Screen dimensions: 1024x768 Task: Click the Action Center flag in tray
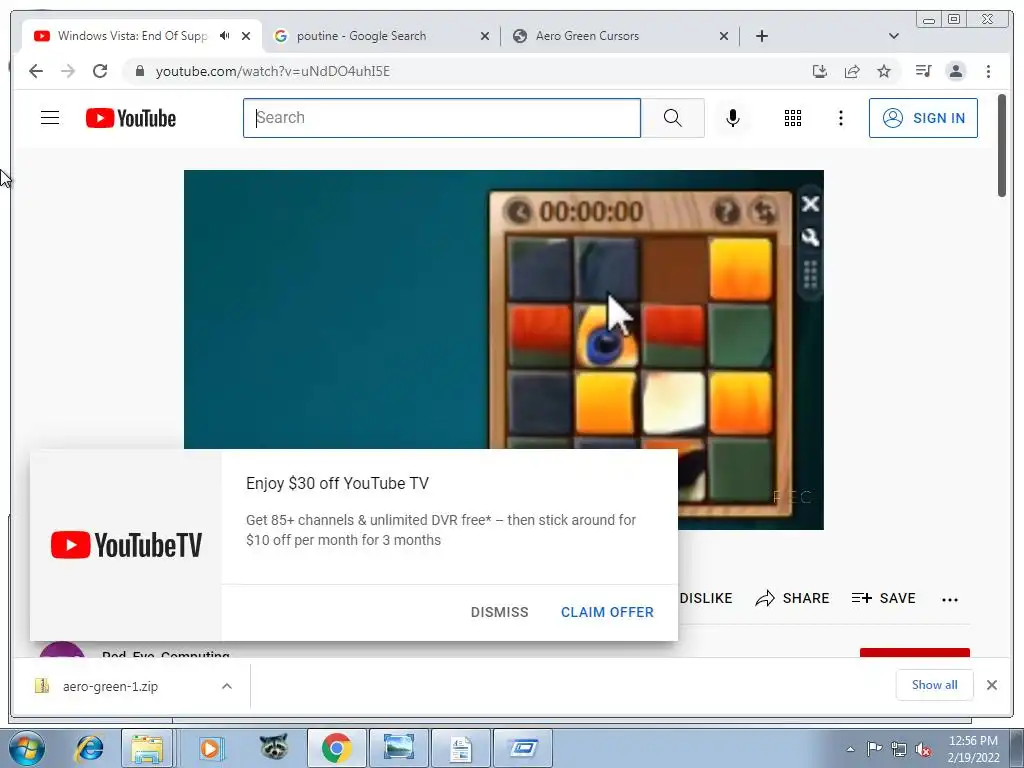(874, 749)
